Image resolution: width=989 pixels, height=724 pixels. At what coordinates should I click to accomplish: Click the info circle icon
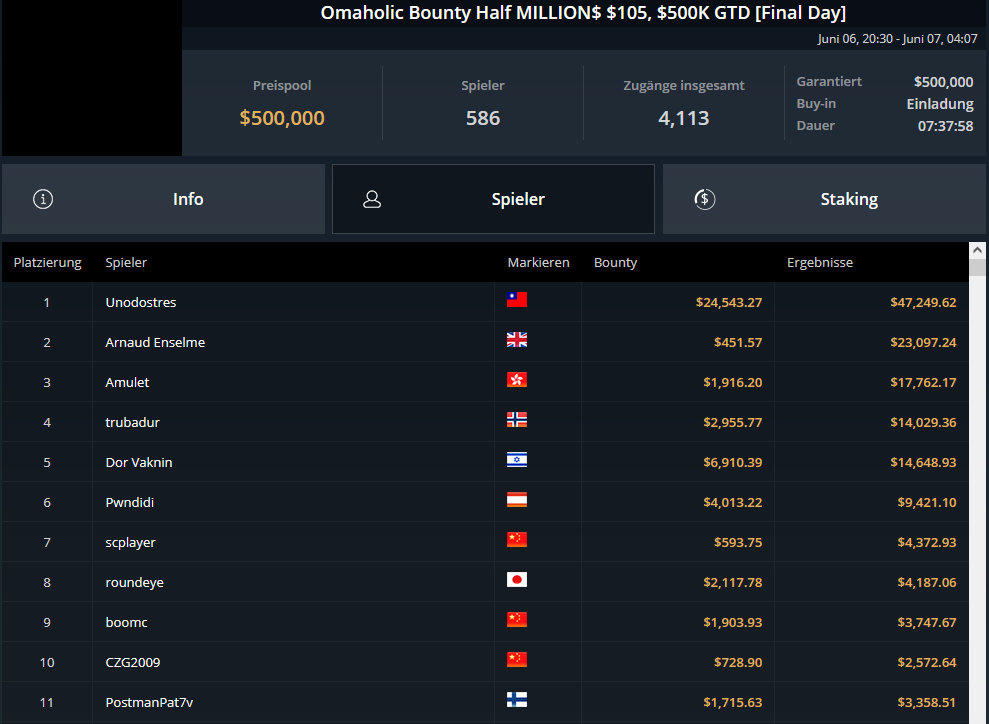[x=43, y=199]
